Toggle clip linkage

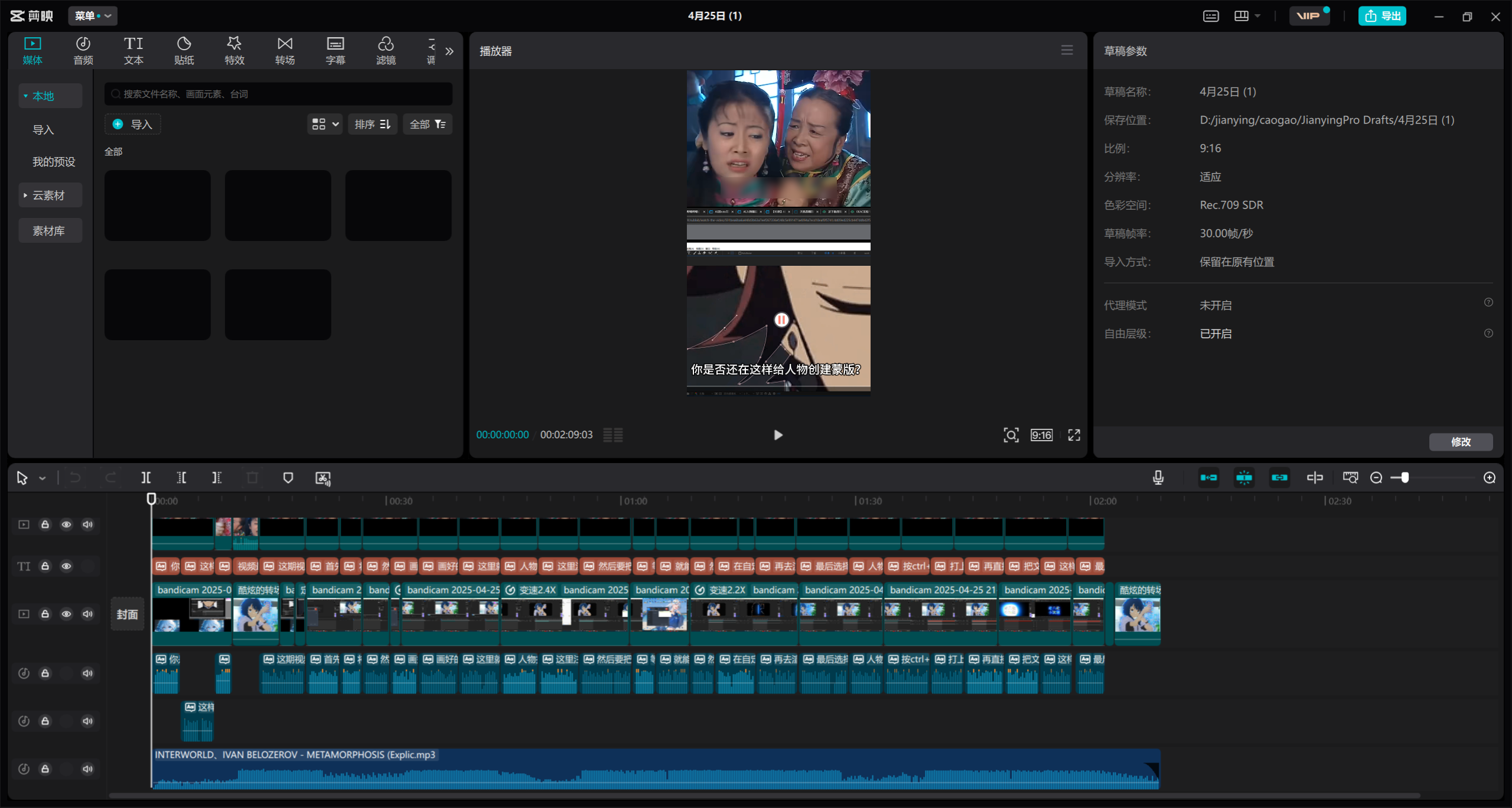coord(1279,478)
